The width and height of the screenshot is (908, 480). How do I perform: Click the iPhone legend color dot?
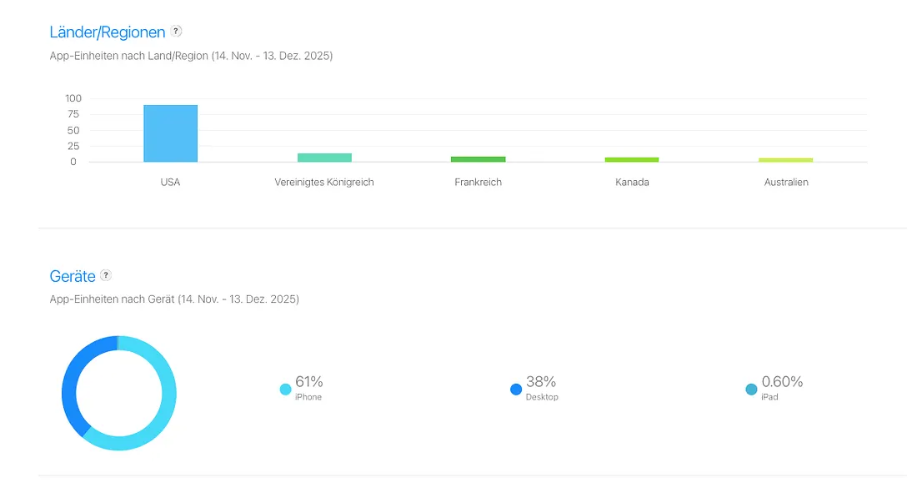click(x=286, y=389)
